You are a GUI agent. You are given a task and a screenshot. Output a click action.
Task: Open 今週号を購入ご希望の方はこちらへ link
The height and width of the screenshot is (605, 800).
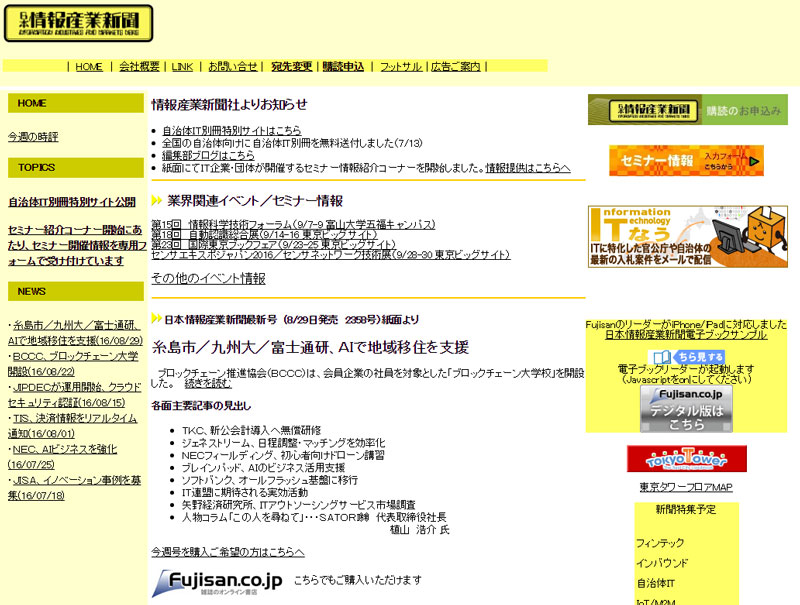point(228,552)
